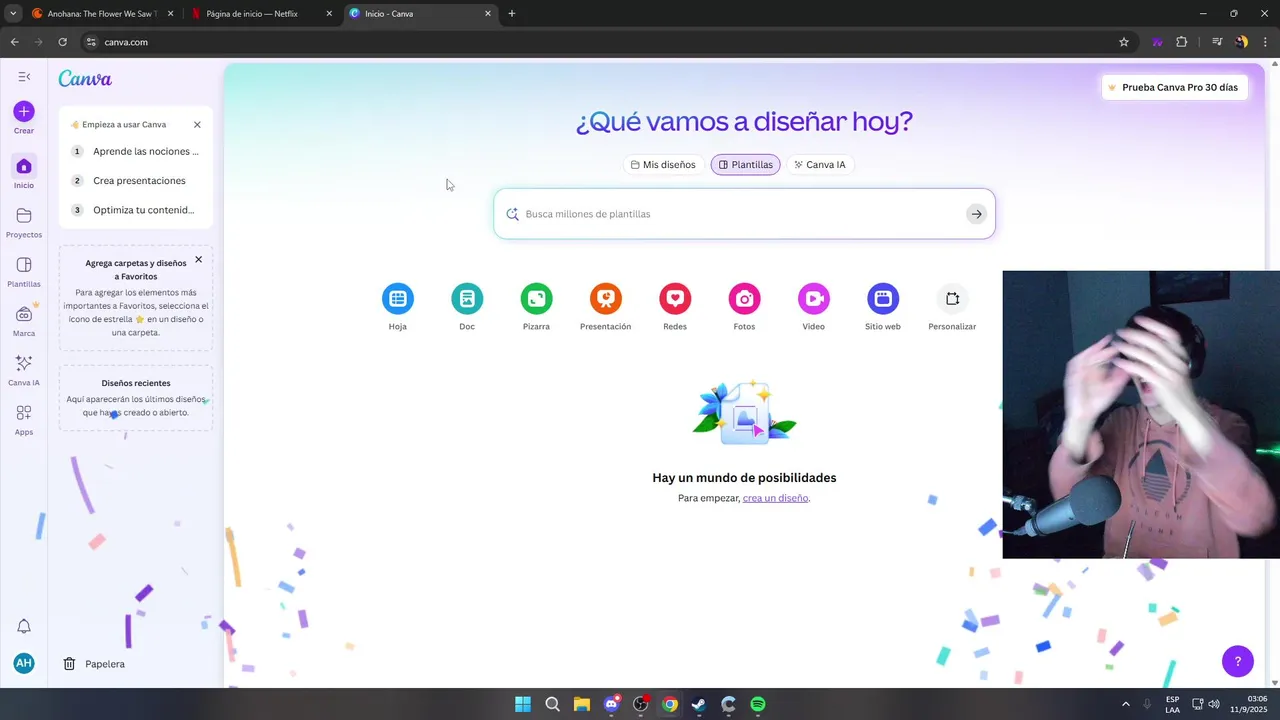
Task: Select the Canva IA tab above search
Action: pyautogui.click(x=820, y=165)
